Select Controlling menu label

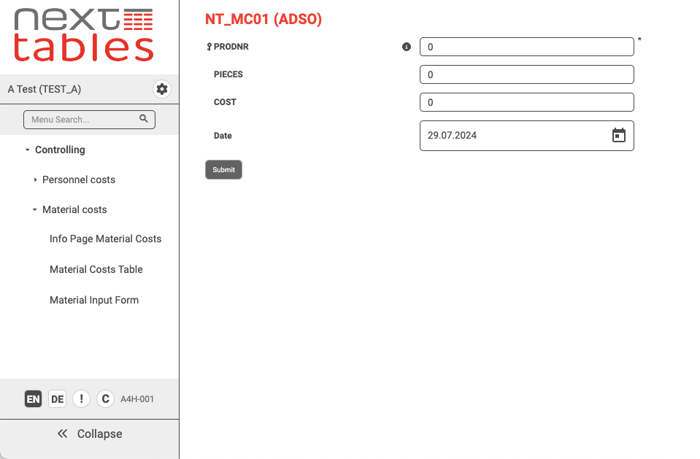tap(60, 150)
